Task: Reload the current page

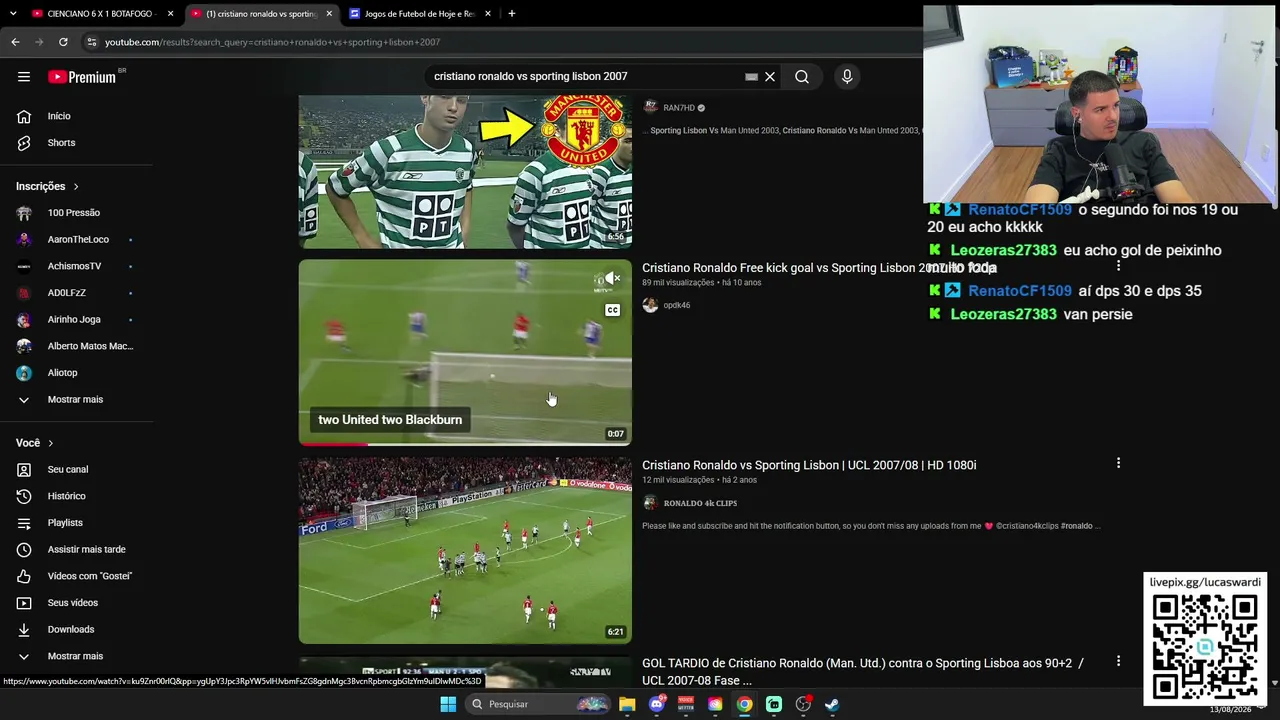Action: click(x=63, y=42)
